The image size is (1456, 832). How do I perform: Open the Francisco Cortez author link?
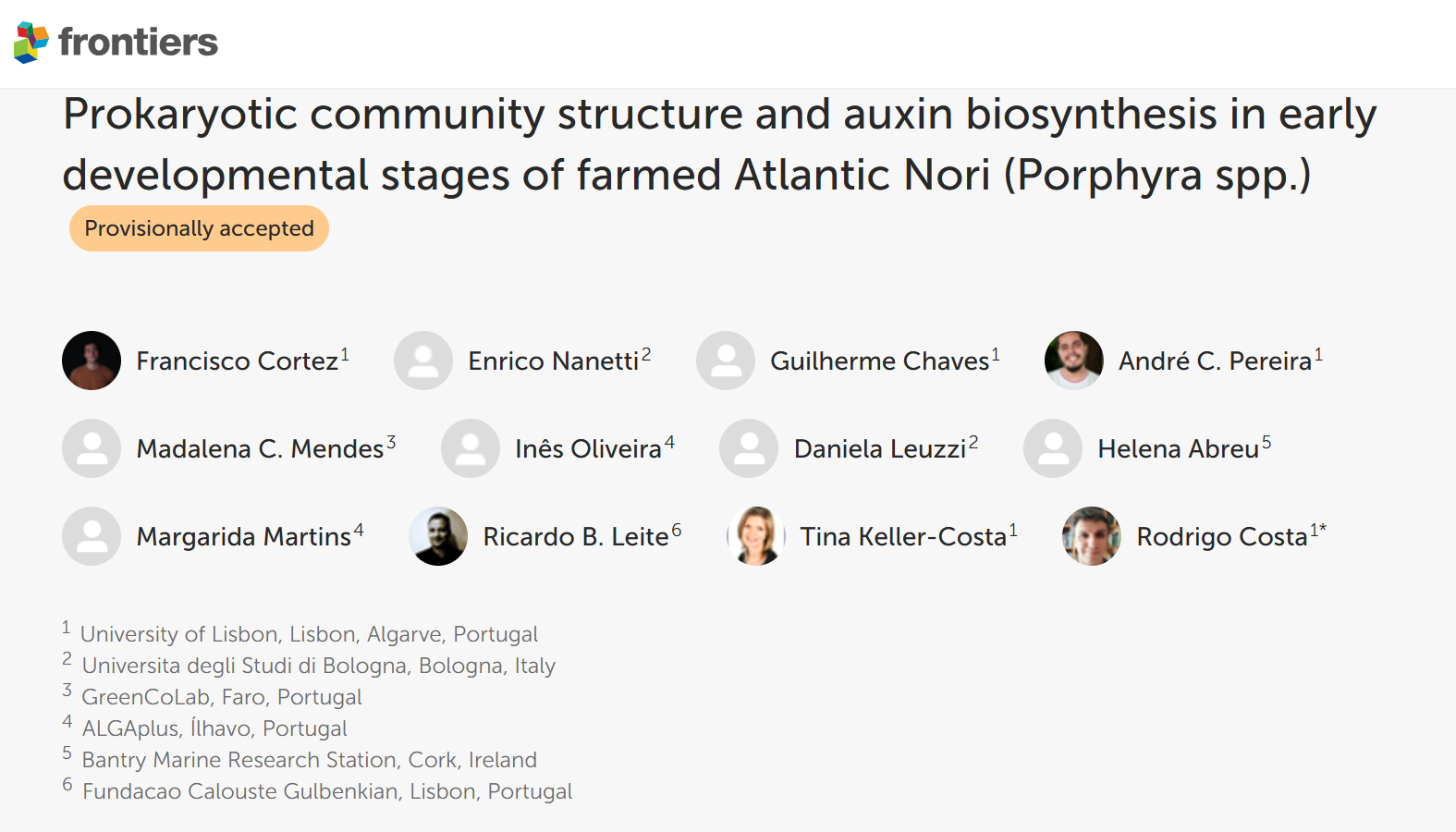click(237, 361)
